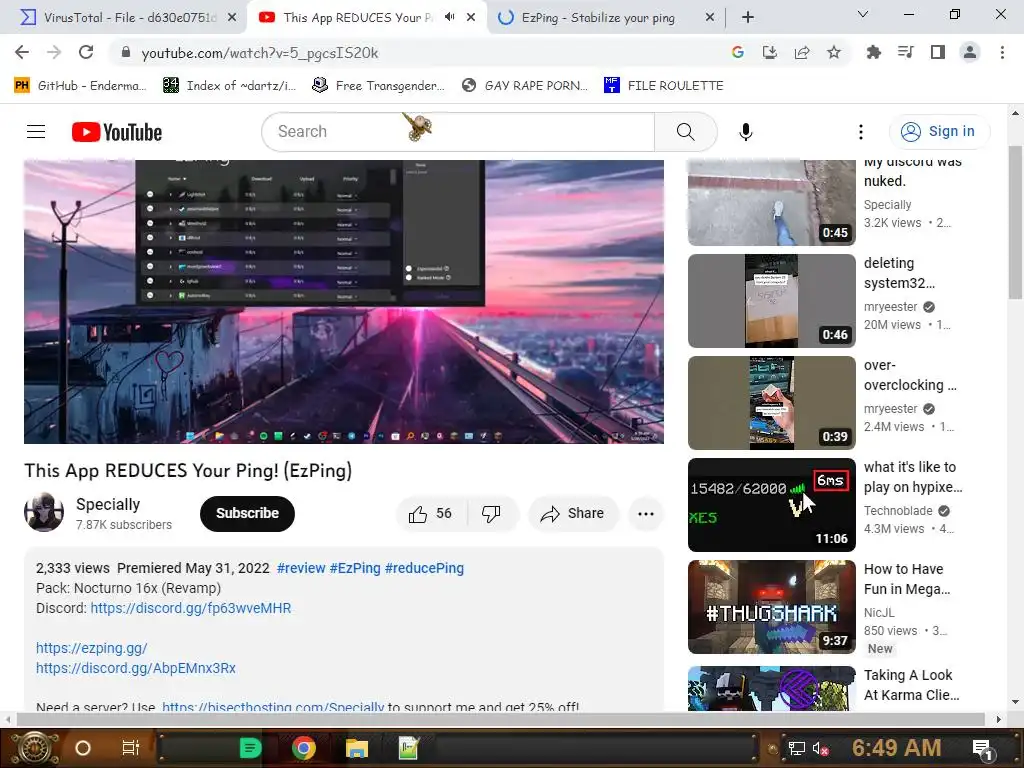
Task: Open GitHub - Enderma bookmark
Action: click(79, 86)
